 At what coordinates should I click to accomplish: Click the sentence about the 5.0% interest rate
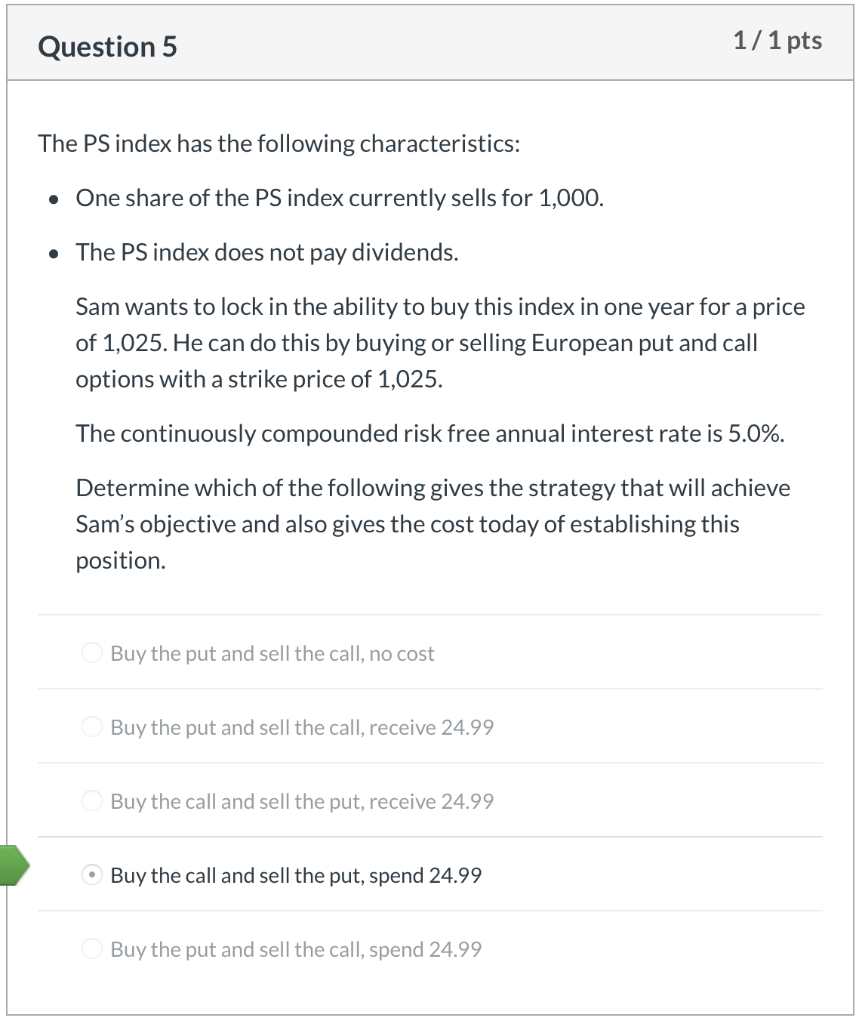[430, 434]
